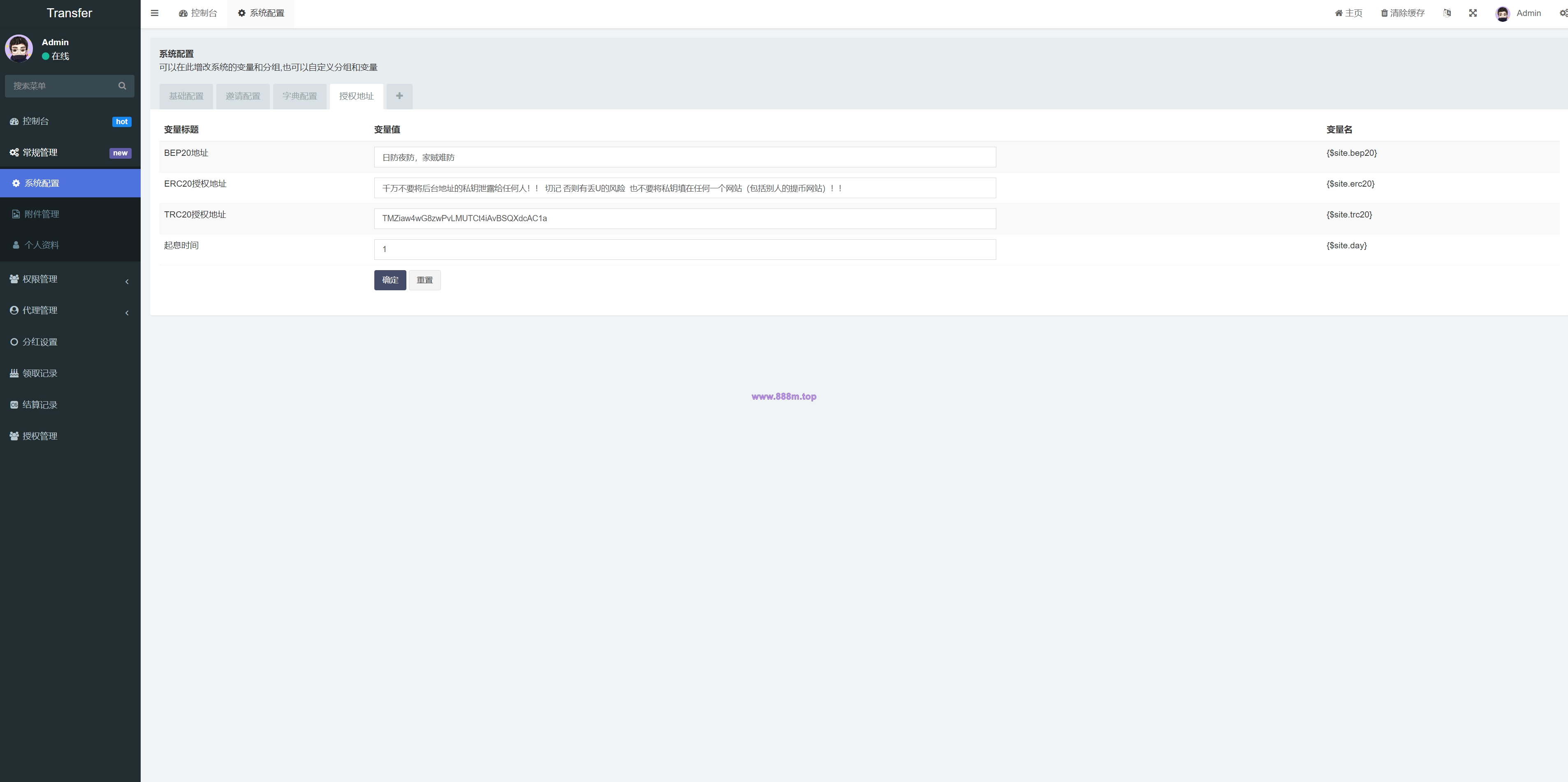Image resolution: width=1568 pixels, height=782 pixels.
Task: Click the plus tab to add group
Action: pyautogui.click(x=399, y=96)
